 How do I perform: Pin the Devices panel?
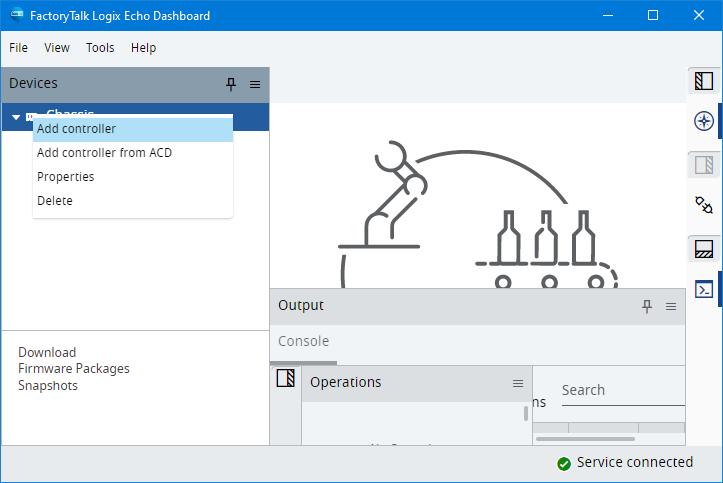pos(231,84)
